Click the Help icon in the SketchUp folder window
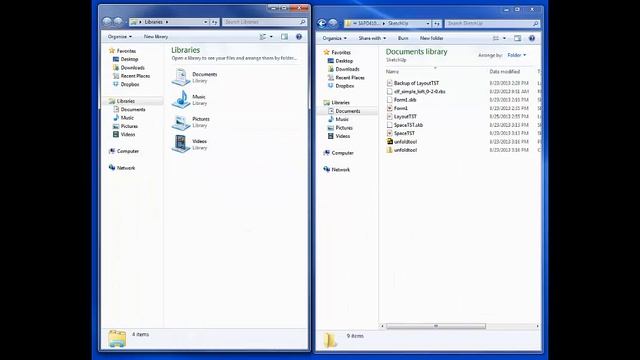This screenshot has width=640, height=360. (x=532, y=38)
